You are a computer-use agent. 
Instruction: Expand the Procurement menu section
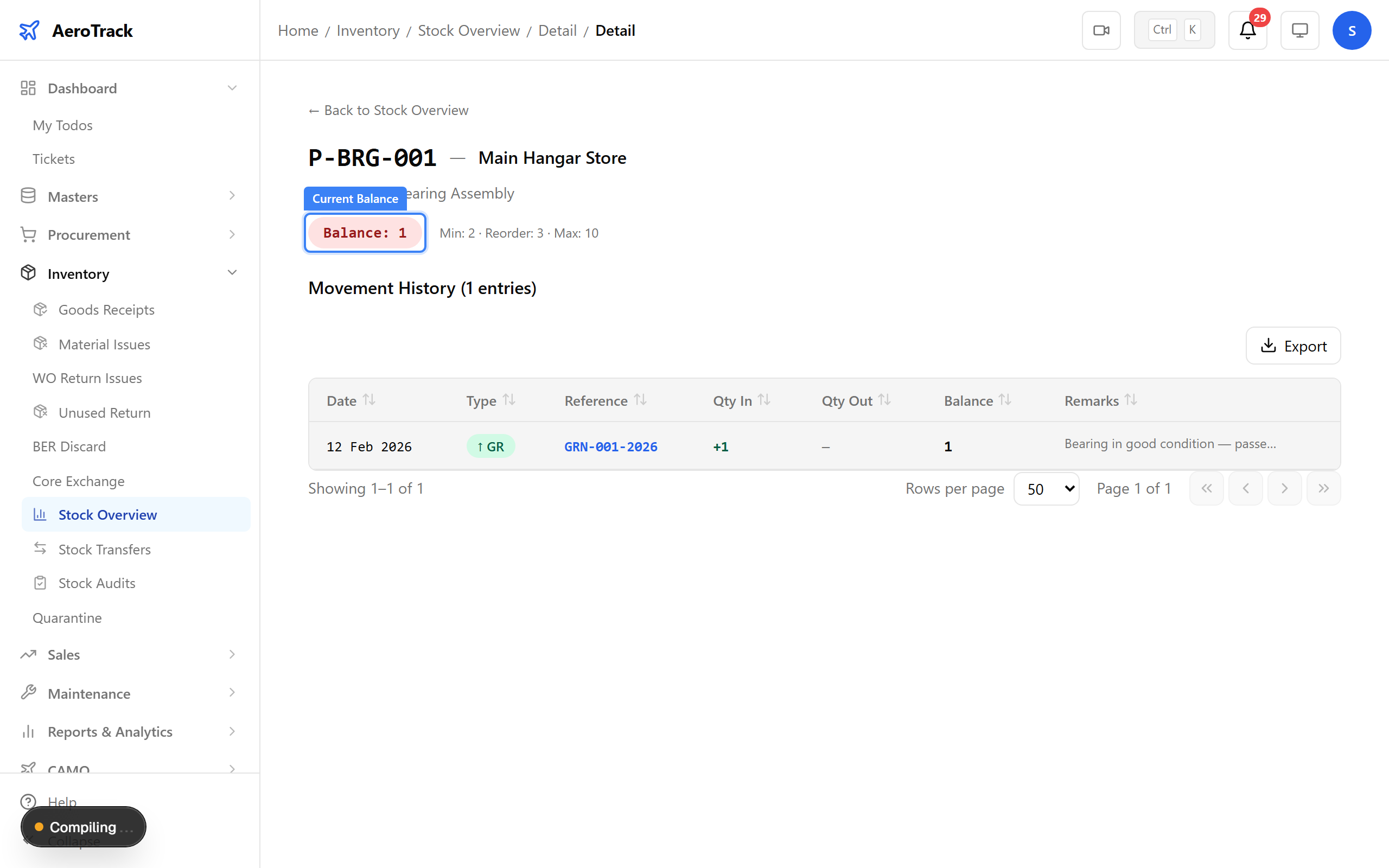click(x=232, y=235)
